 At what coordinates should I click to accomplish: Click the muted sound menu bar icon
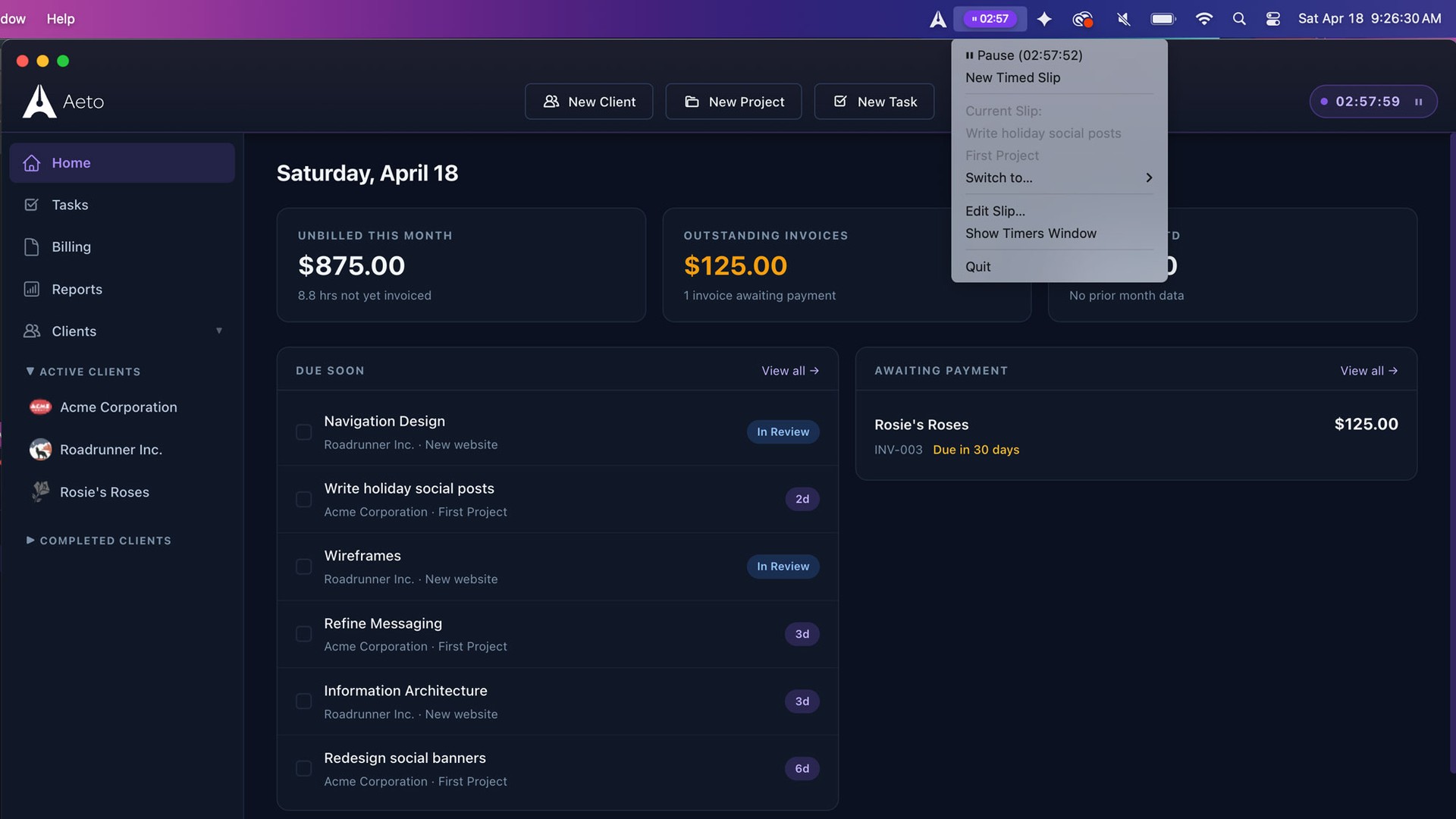pos(1124,19)
